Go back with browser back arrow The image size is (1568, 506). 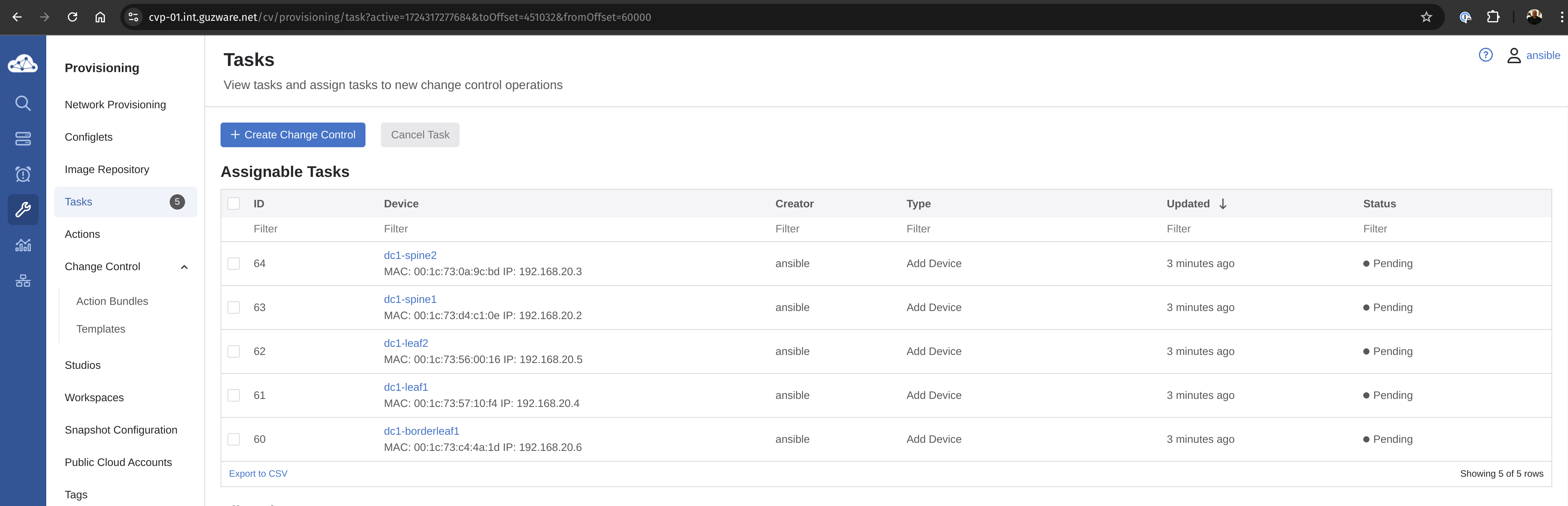coord(17,17)
